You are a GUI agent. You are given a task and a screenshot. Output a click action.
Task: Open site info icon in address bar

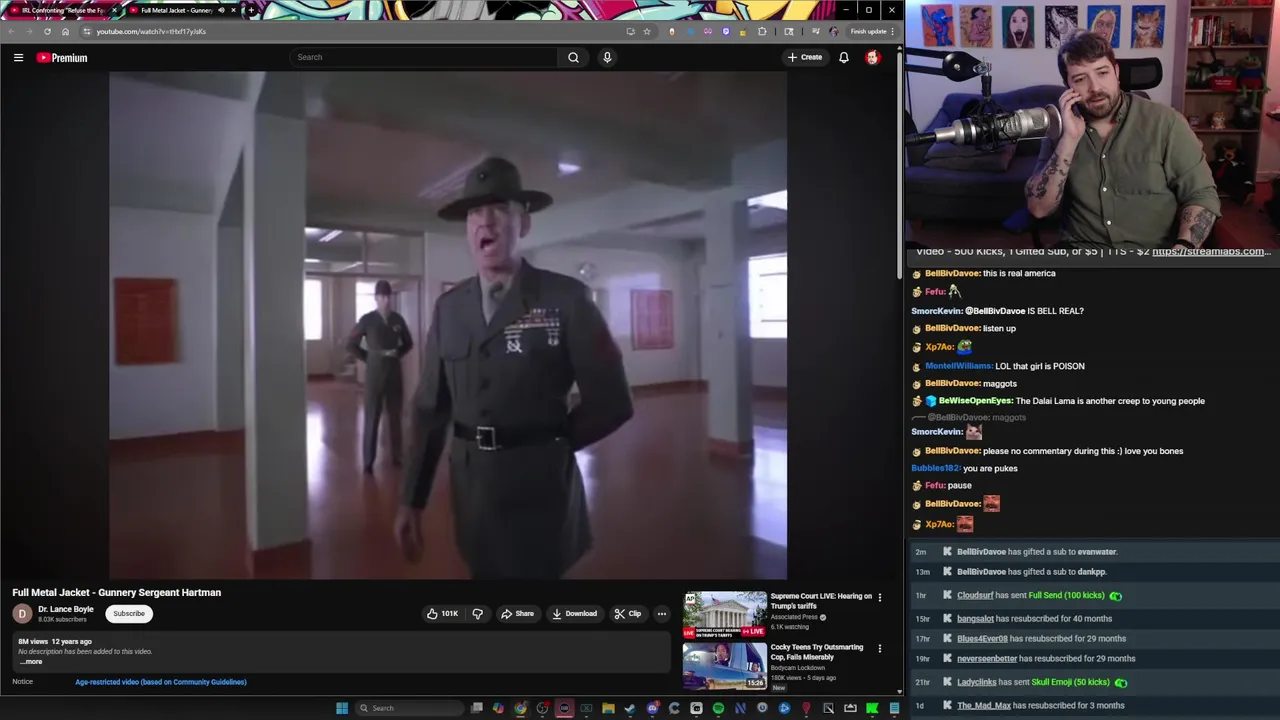coord(87,31)
